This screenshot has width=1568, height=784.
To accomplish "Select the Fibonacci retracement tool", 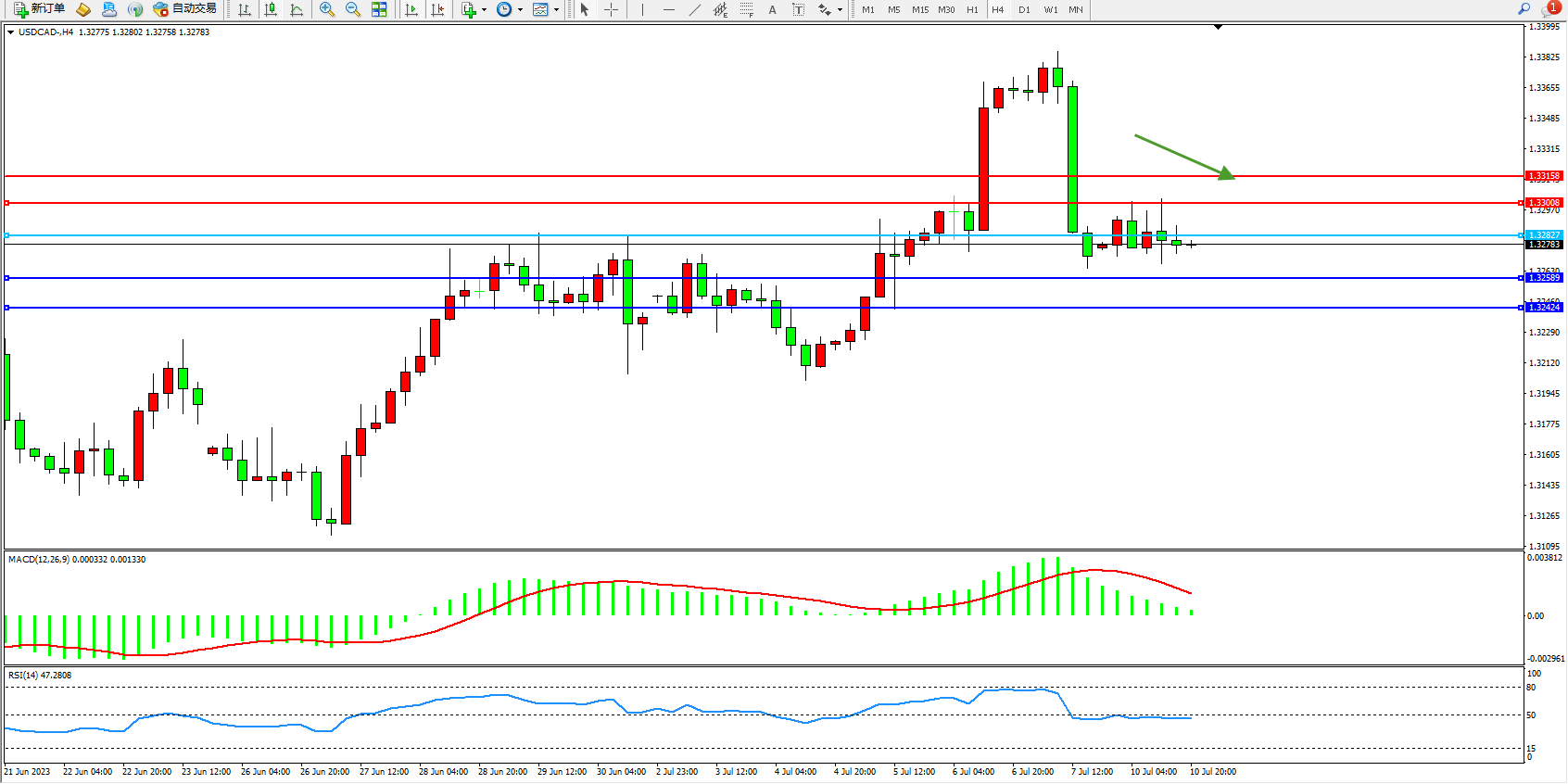I will tap(746, 9).
